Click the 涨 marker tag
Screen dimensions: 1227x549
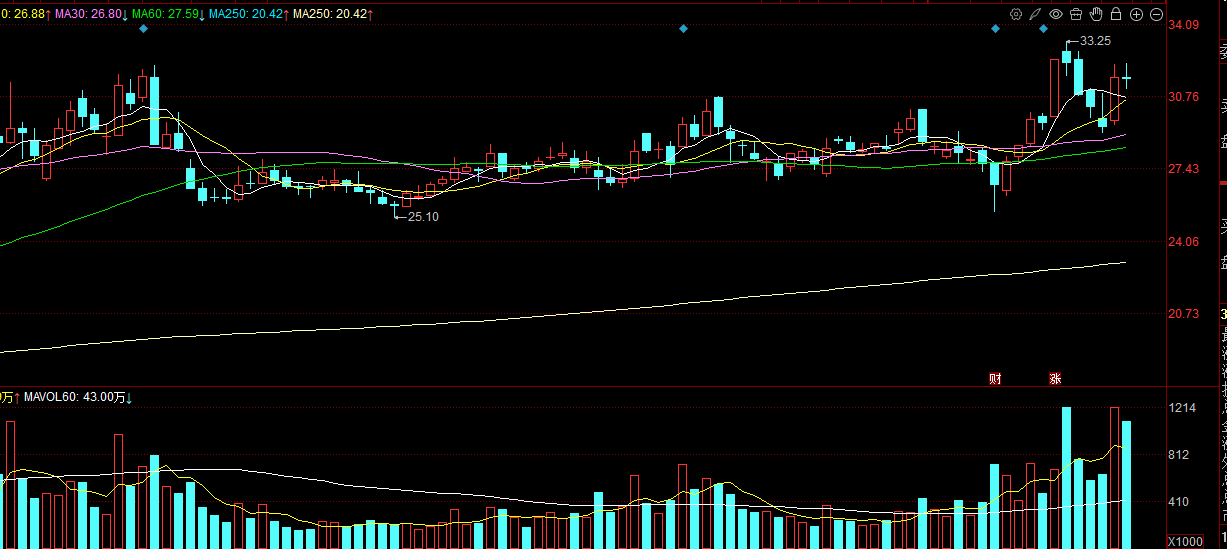[1055, 378]
